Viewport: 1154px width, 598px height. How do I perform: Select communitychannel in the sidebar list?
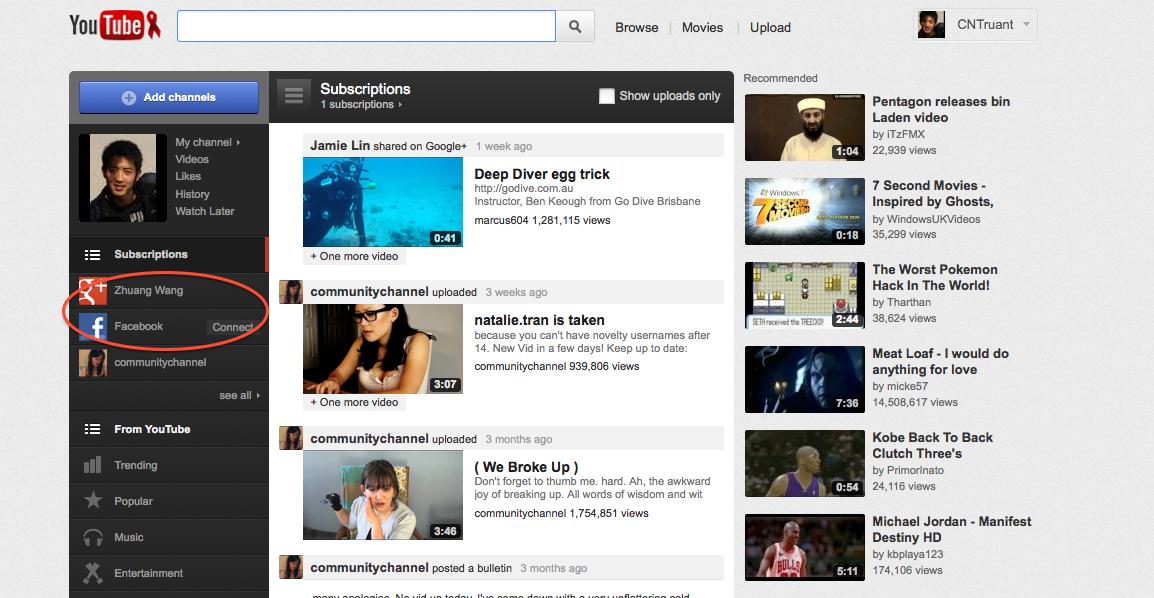[169, 363]
